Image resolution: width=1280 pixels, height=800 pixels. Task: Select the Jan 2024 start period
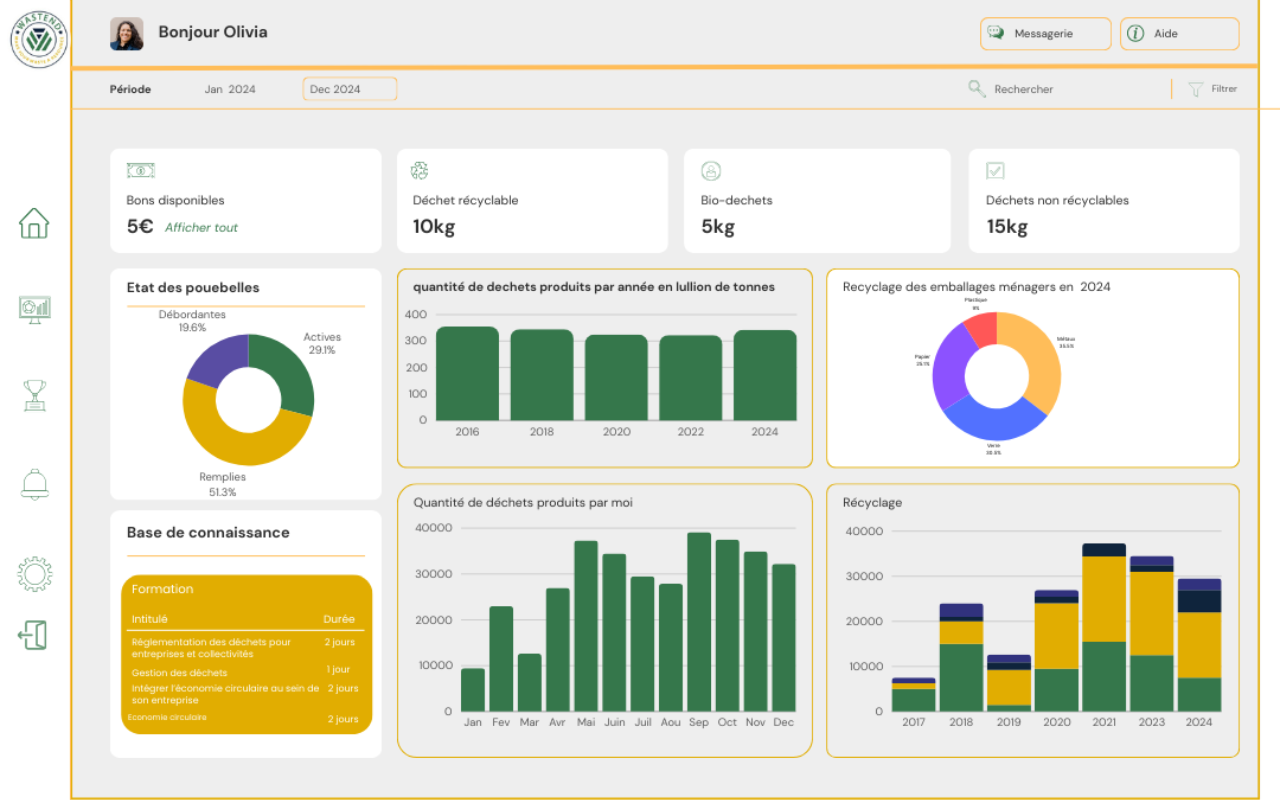coord(230,89)
